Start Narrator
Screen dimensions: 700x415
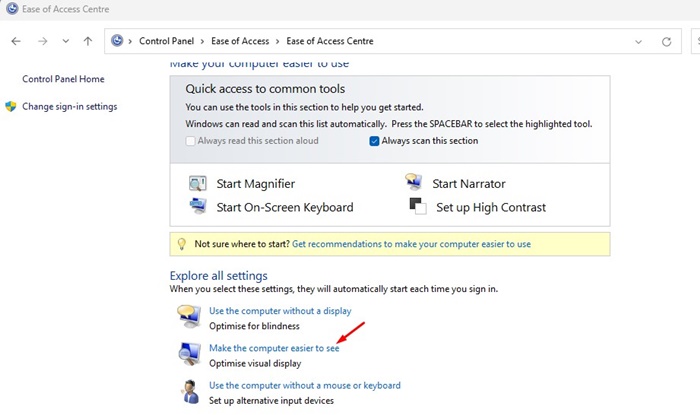[469, 184]
